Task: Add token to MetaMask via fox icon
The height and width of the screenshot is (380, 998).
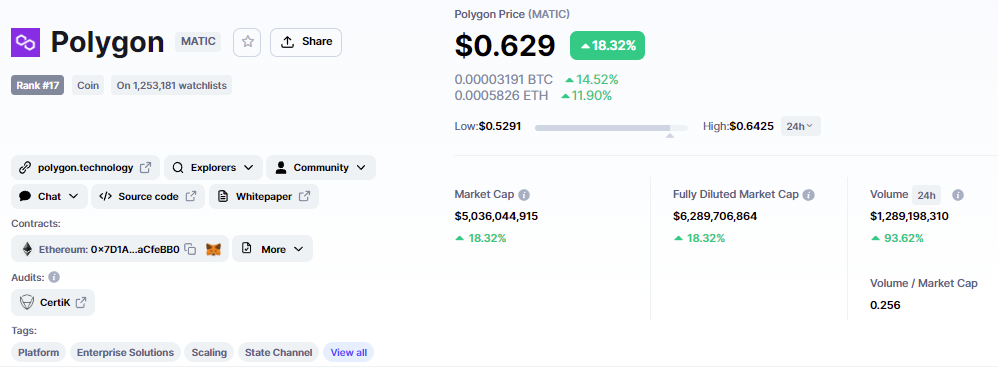Action: (214, 250)
